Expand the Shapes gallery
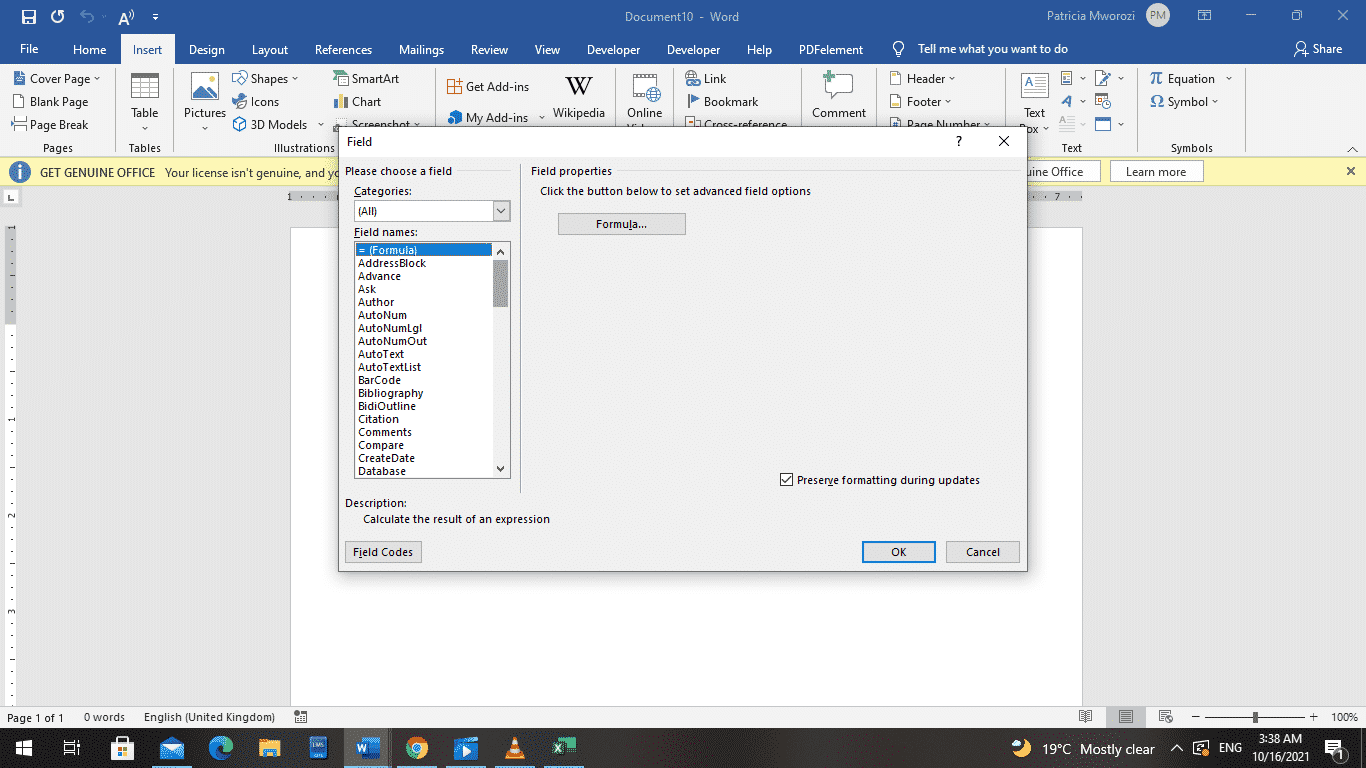 click(x=266, y=79)
